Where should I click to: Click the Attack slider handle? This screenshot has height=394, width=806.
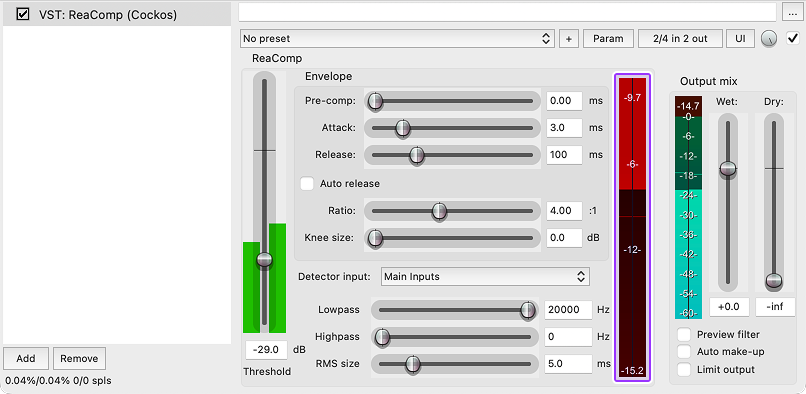tap(402, 128)
